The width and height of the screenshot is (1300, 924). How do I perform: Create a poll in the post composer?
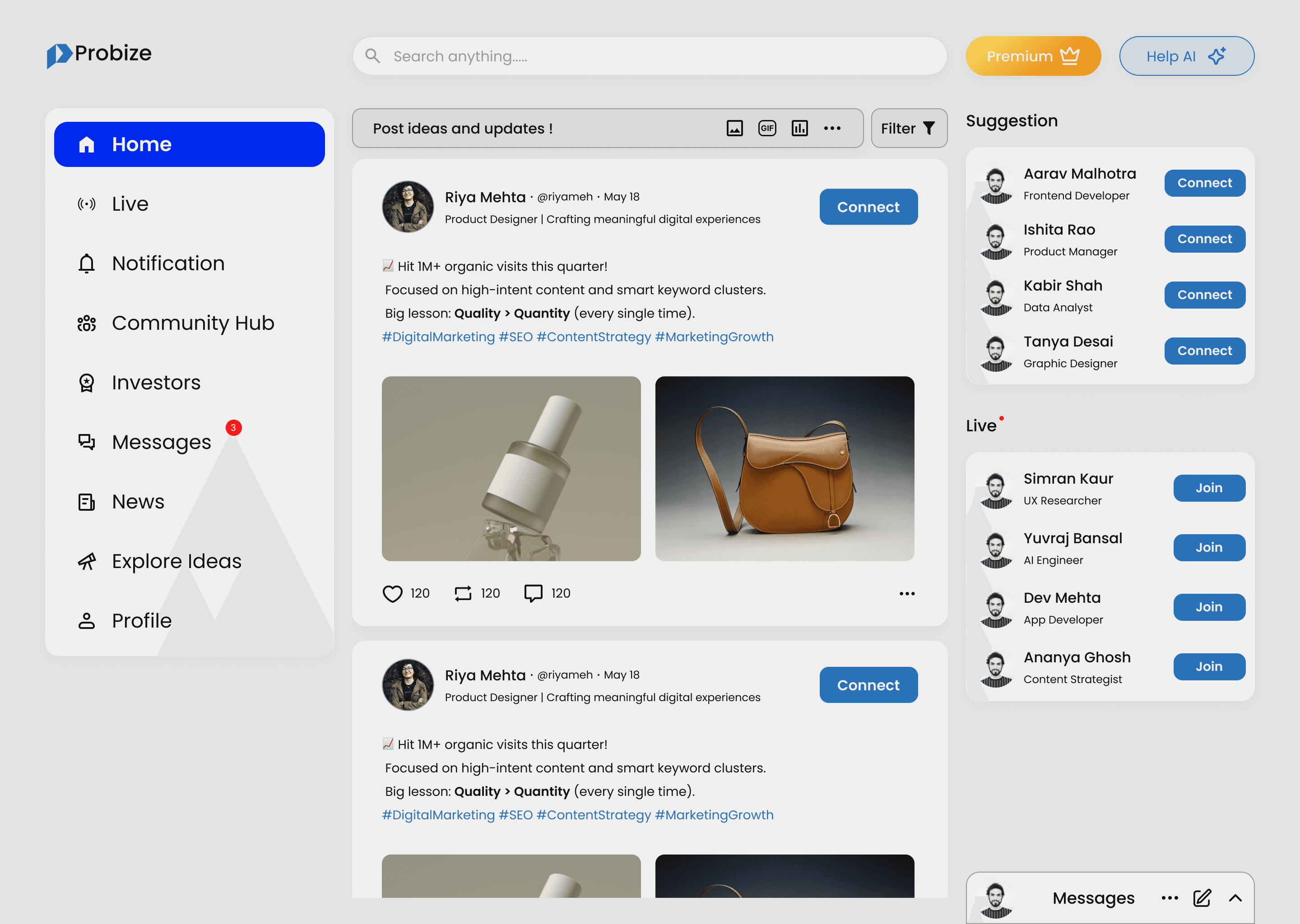pos(800,129)
